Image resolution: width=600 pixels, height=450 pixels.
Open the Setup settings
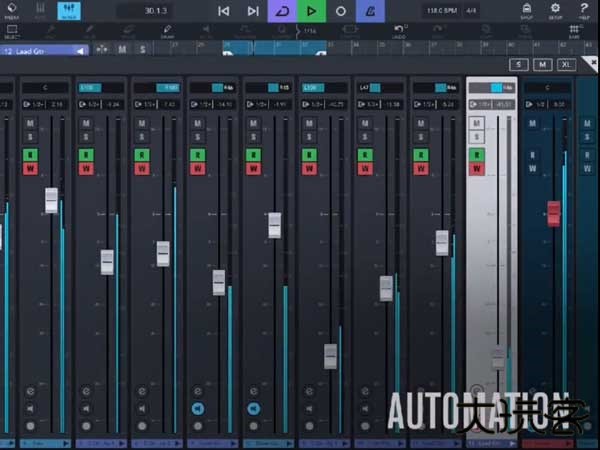[555, 12]
